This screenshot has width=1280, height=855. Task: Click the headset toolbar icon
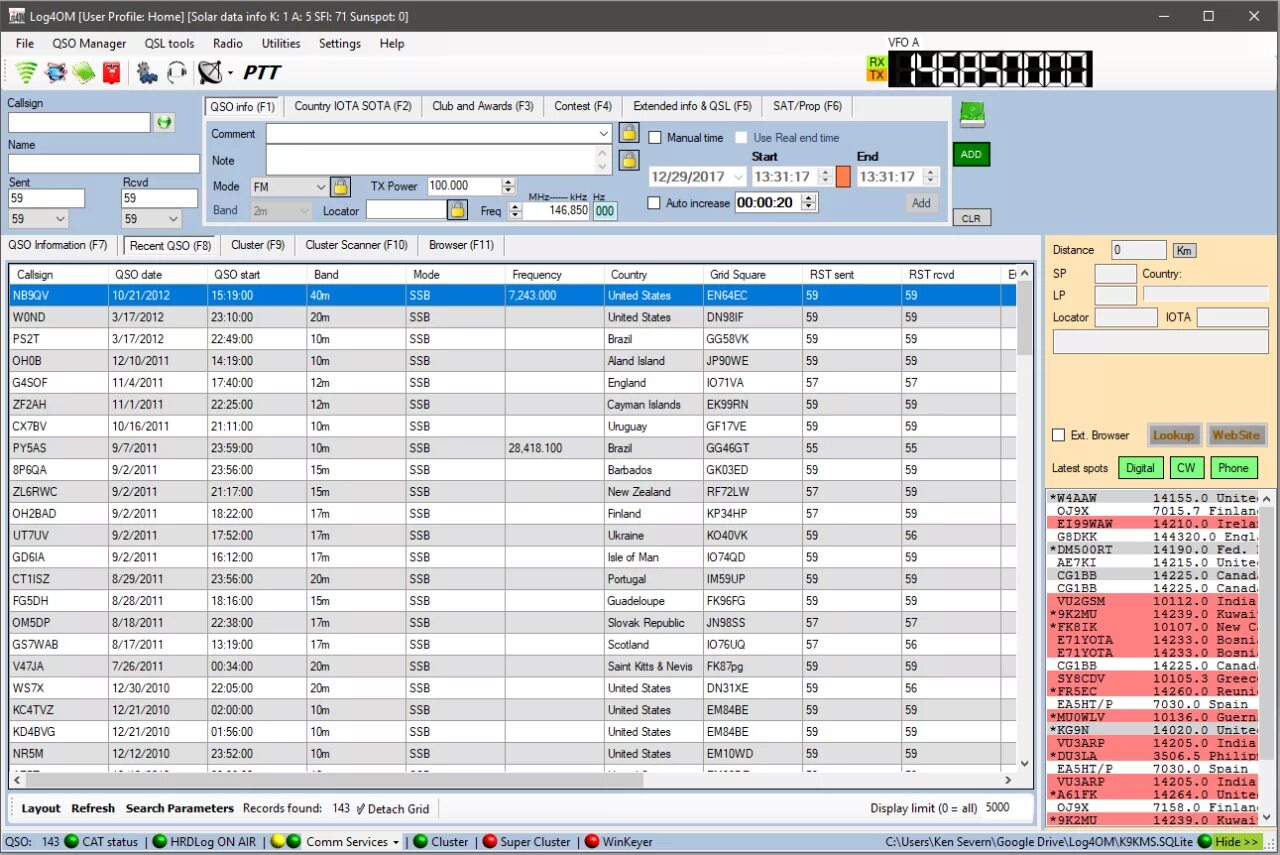click(x=176, y=72)
